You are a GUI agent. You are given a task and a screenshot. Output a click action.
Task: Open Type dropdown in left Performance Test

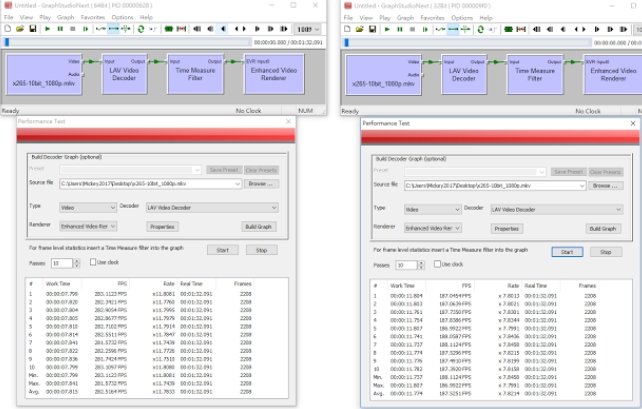(x=113, y=208)
